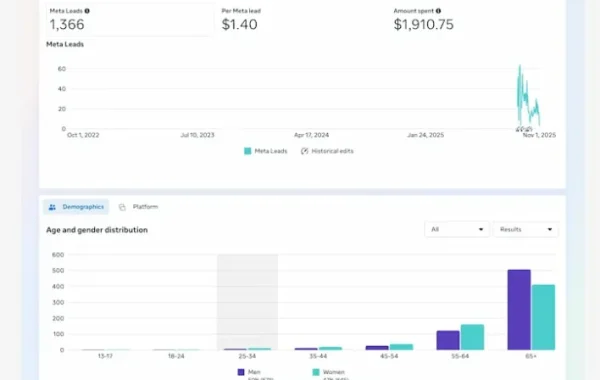The width and height of the screenshot is (600, 380).
Task: Click the 65+ Women bar
Action: coord(543,317)
